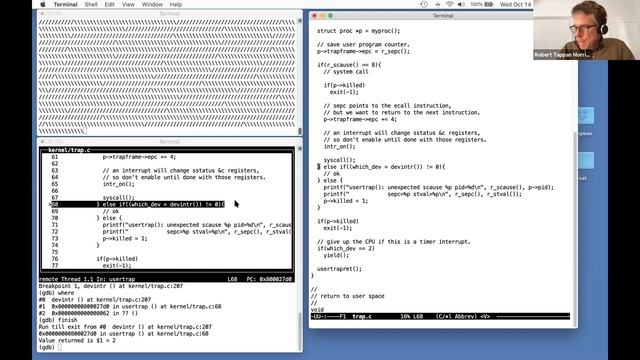Screen dimensions: 640x360
Task: Click the green zoom button of right Terminal
Action: click(330, 16)
